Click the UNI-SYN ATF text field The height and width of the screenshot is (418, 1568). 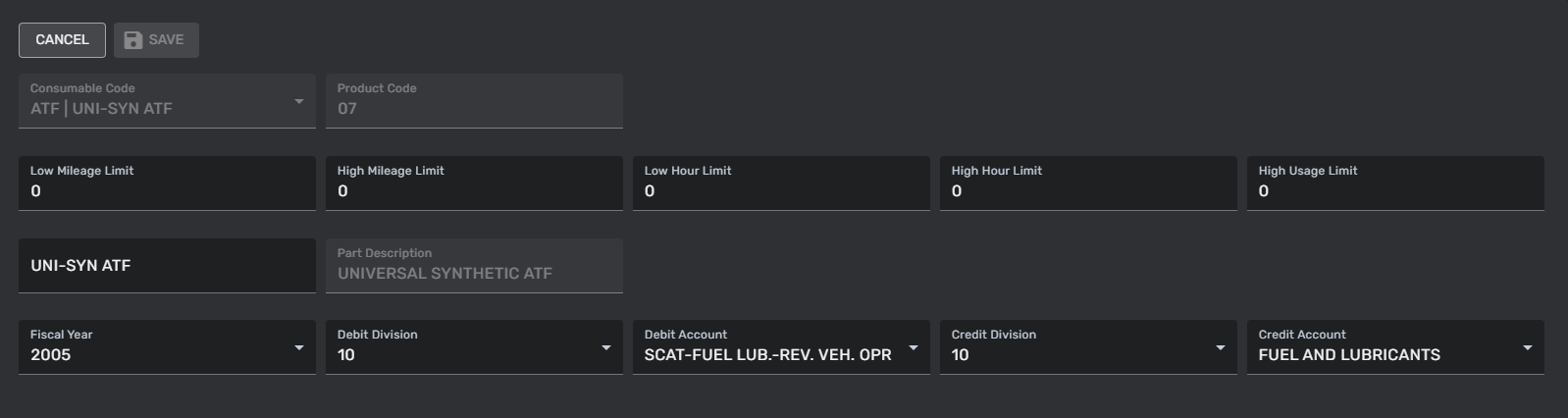[167, 265]
